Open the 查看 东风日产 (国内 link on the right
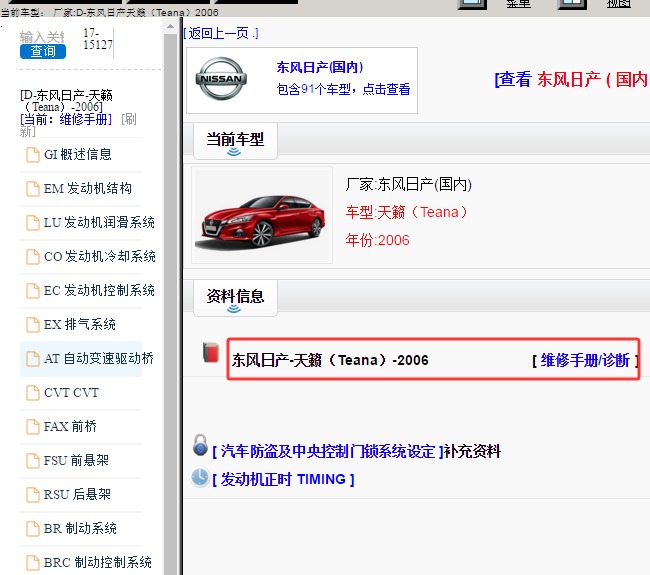Viewport: 650px width, 575px height. (x=572, y=79)
